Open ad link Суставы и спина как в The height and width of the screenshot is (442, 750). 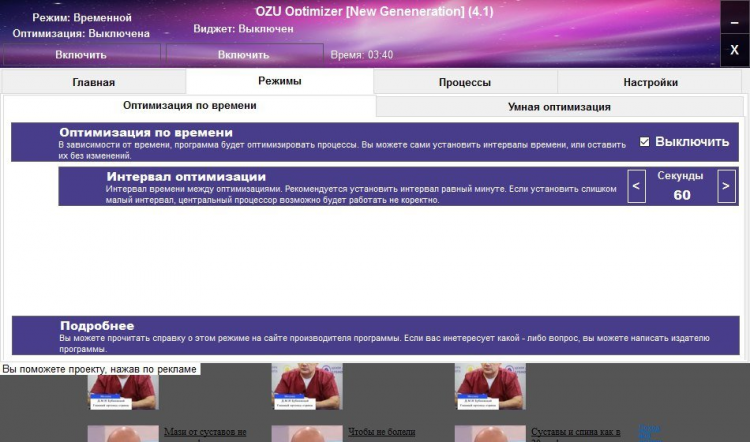pos(576,432)
